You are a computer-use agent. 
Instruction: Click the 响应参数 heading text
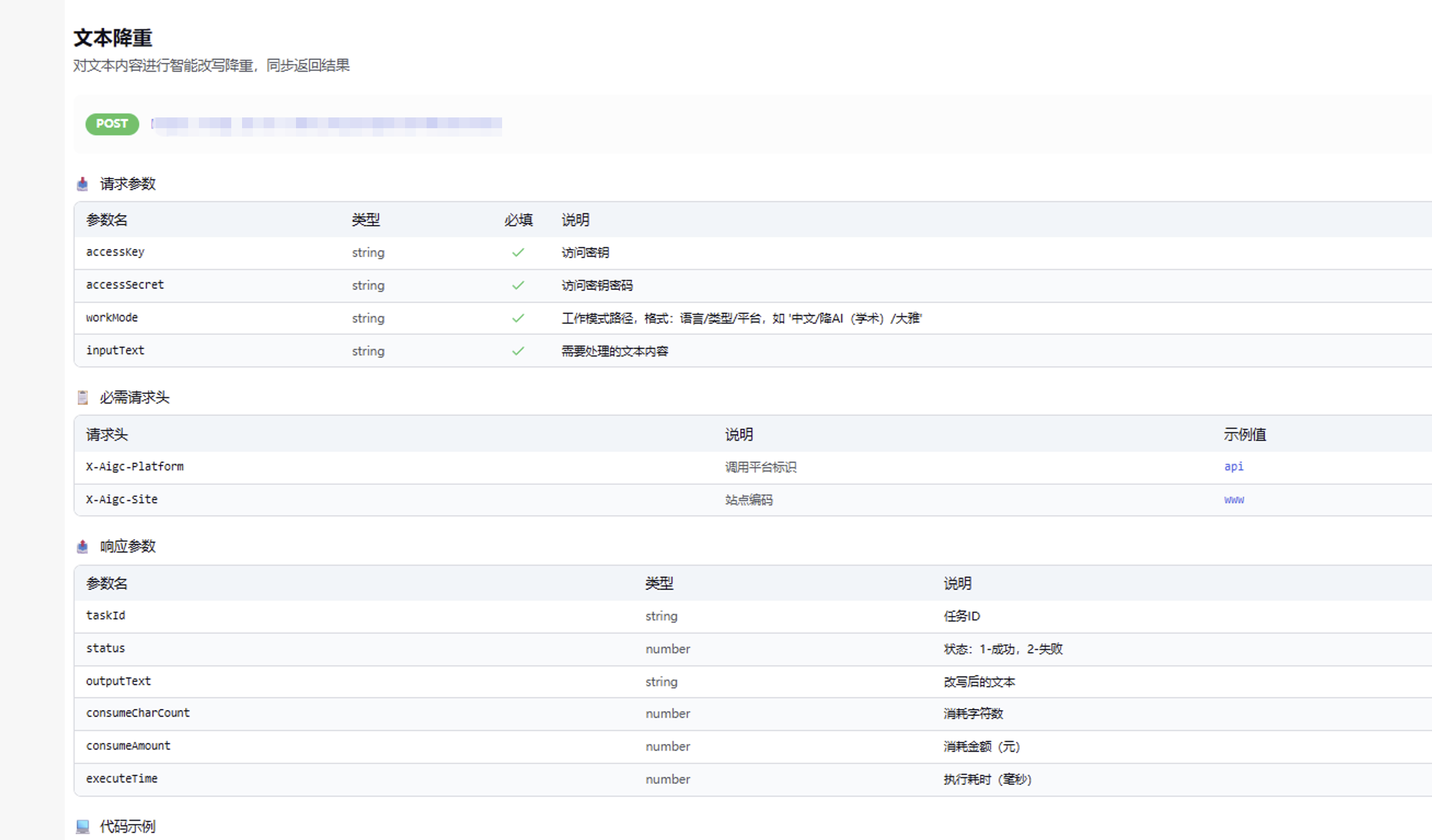click(x=128, y=546)
